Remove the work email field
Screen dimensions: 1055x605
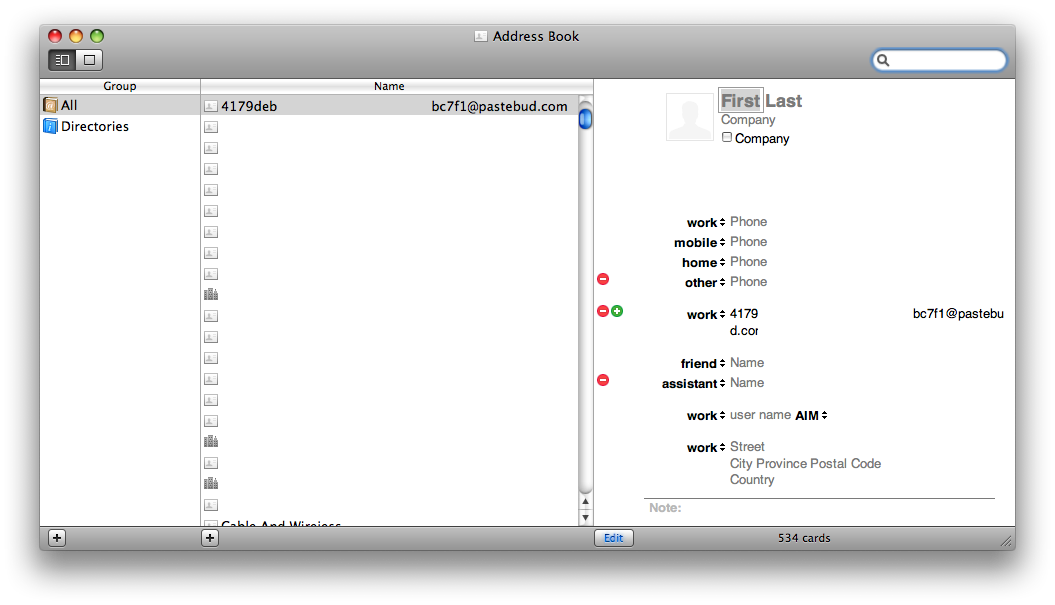603,311
